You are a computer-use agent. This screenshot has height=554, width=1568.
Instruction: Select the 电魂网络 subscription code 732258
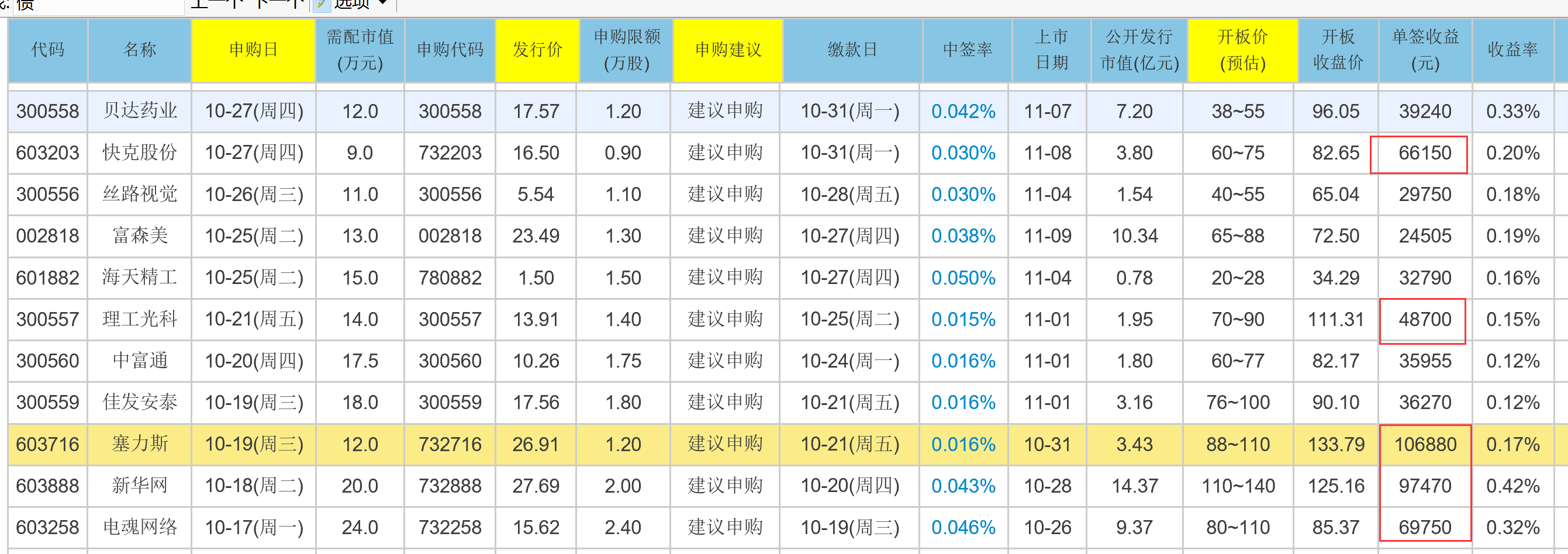tap(450, 527)
